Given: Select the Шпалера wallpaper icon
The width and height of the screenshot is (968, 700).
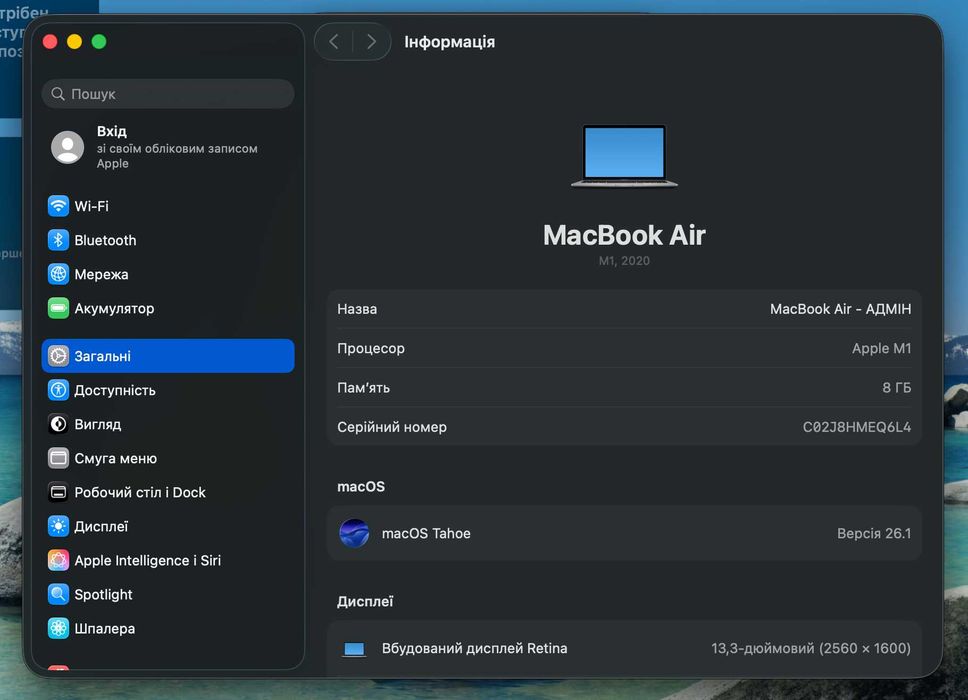Looking at the screenshot, I should point(58,628).
